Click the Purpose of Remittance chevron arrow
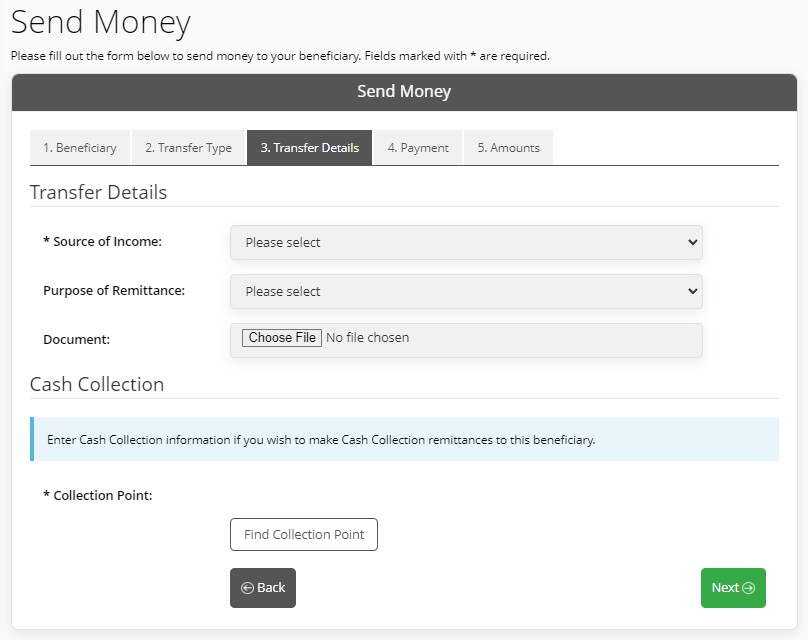Screen dimensions: 808x640 693,291
